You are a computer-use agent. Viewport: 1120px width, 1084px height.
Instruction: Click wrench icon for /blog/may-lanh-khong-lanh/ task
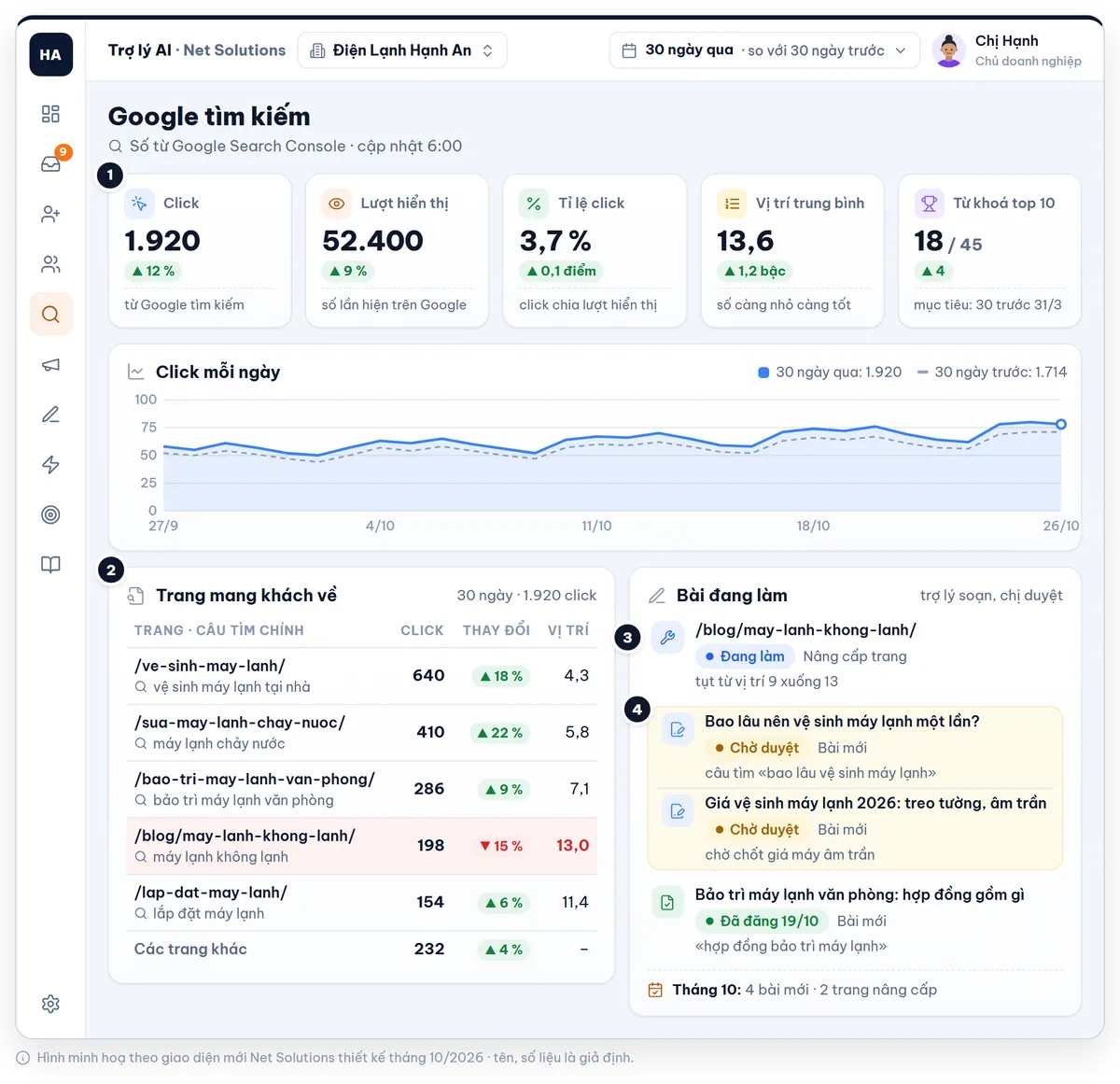coord(667,638)
